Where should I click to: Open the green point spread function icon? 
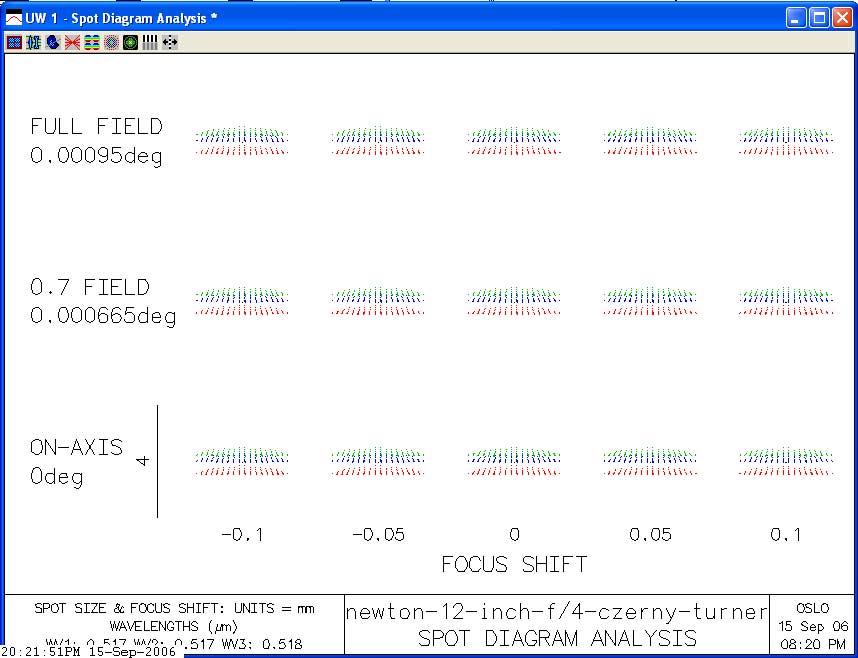point(130,43)
